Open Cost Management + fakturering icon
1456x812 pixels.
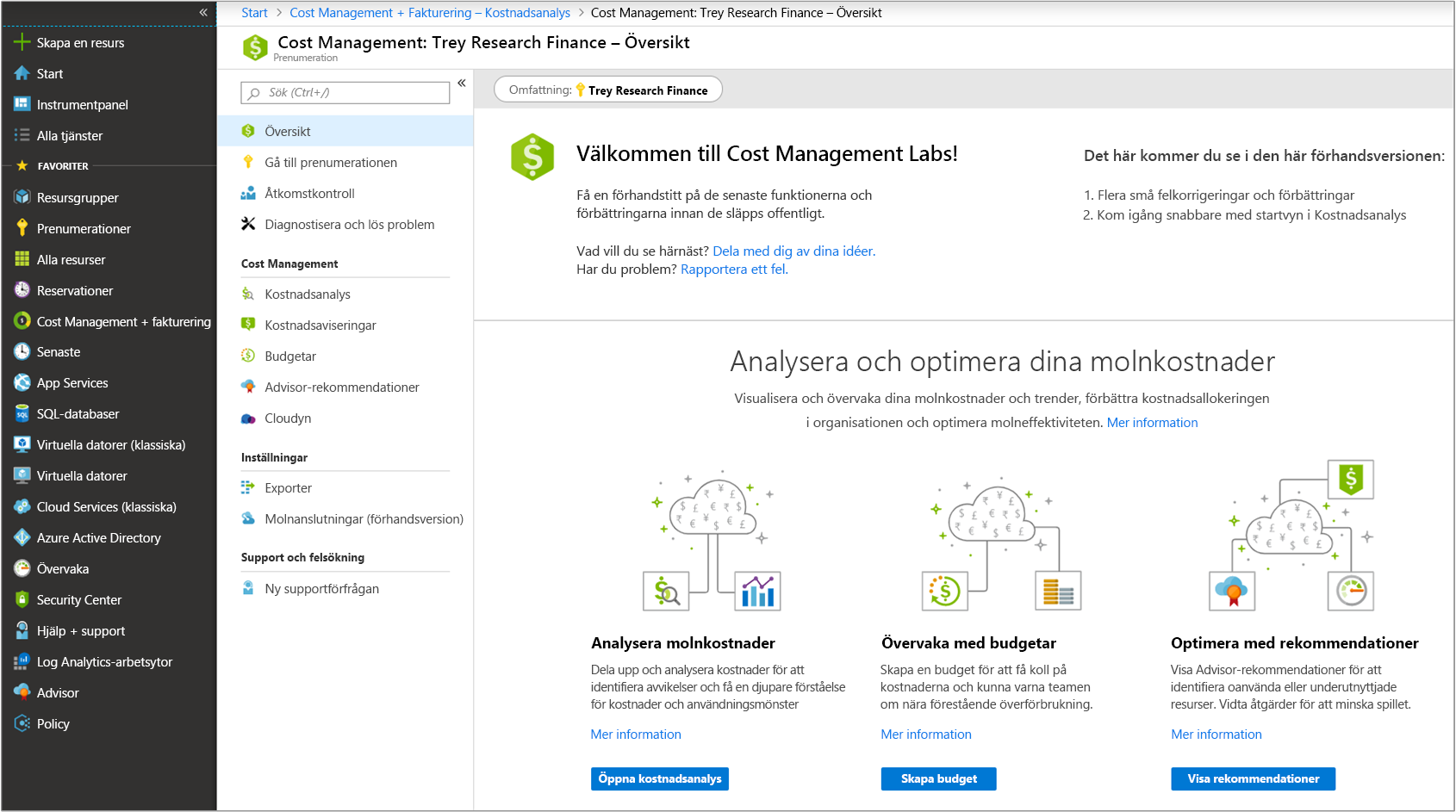tap(22, 321)
